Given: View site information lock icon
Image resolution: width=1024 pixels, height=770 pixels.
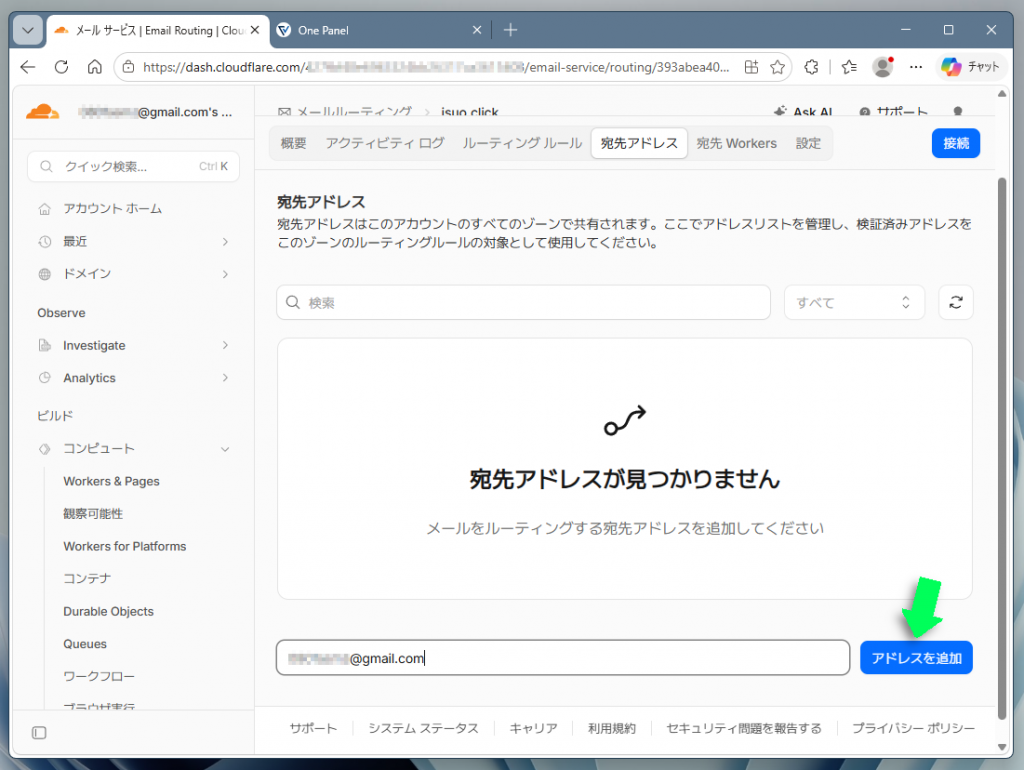Looking at the screenshot, I should point(129,67).
